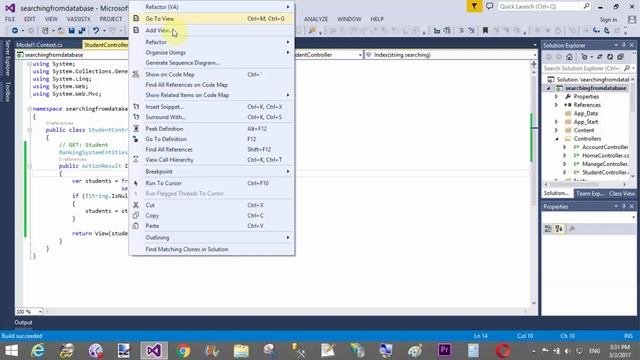Click the notifications filter flag icon

click(474, 7)
